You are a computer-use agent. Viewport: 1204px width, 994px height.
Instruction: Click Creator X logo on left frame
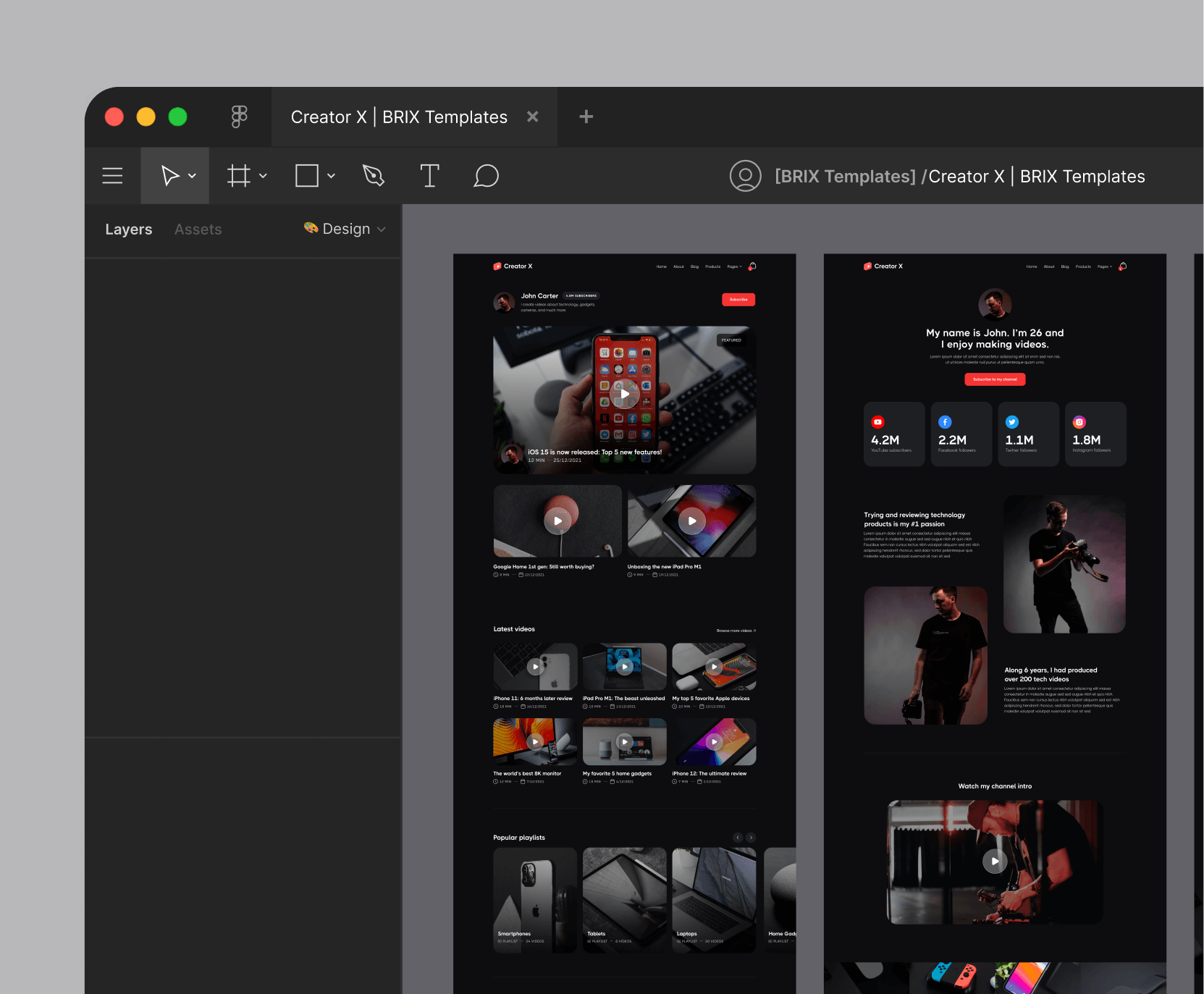pyautogui.click(x=513, y=266)
